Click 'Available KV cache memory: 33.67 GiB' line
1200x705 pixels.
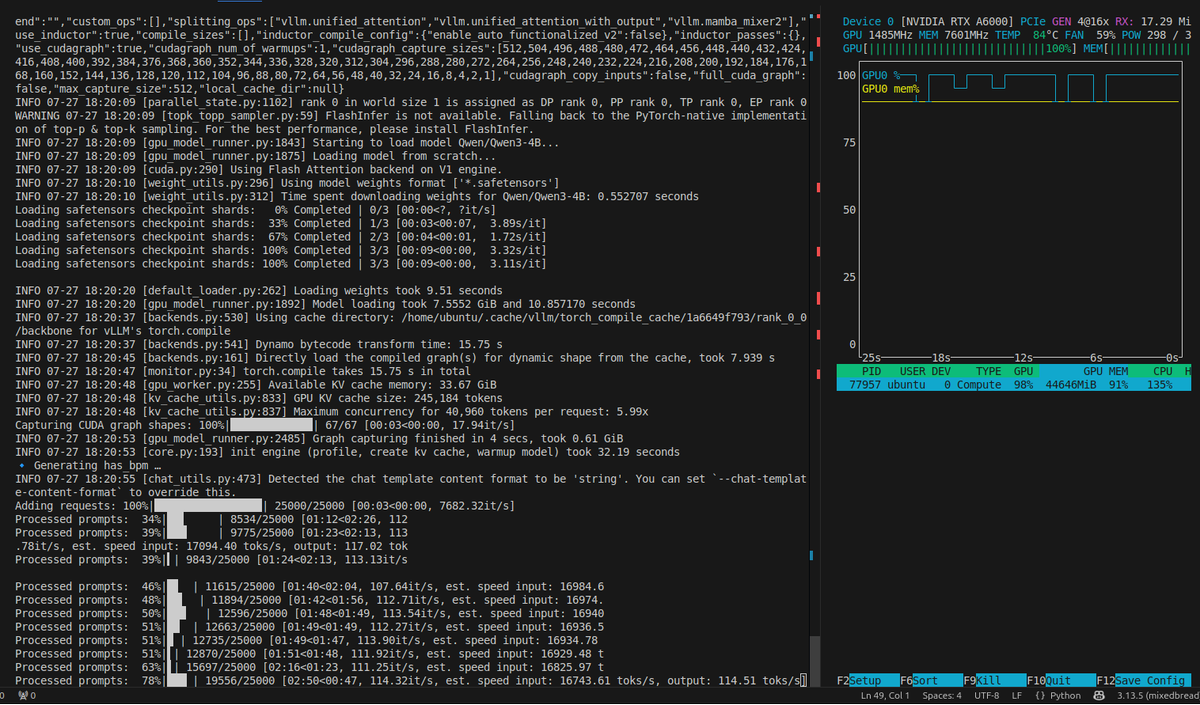[256, 384]
